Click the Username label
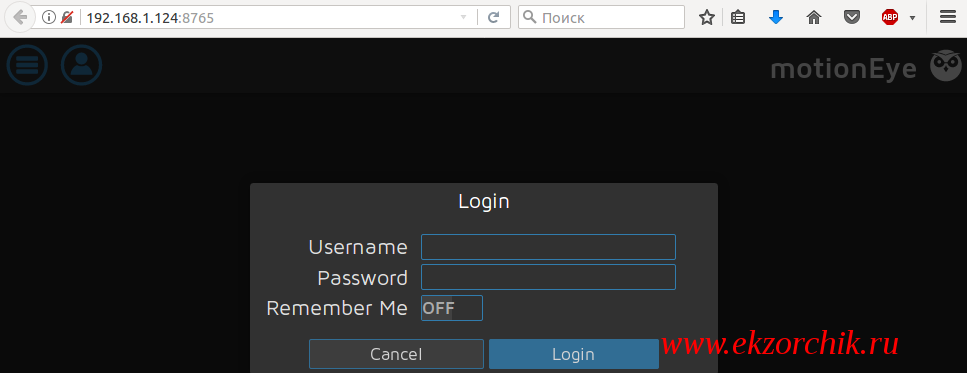The image size is (967, 373). pos(358,247)
